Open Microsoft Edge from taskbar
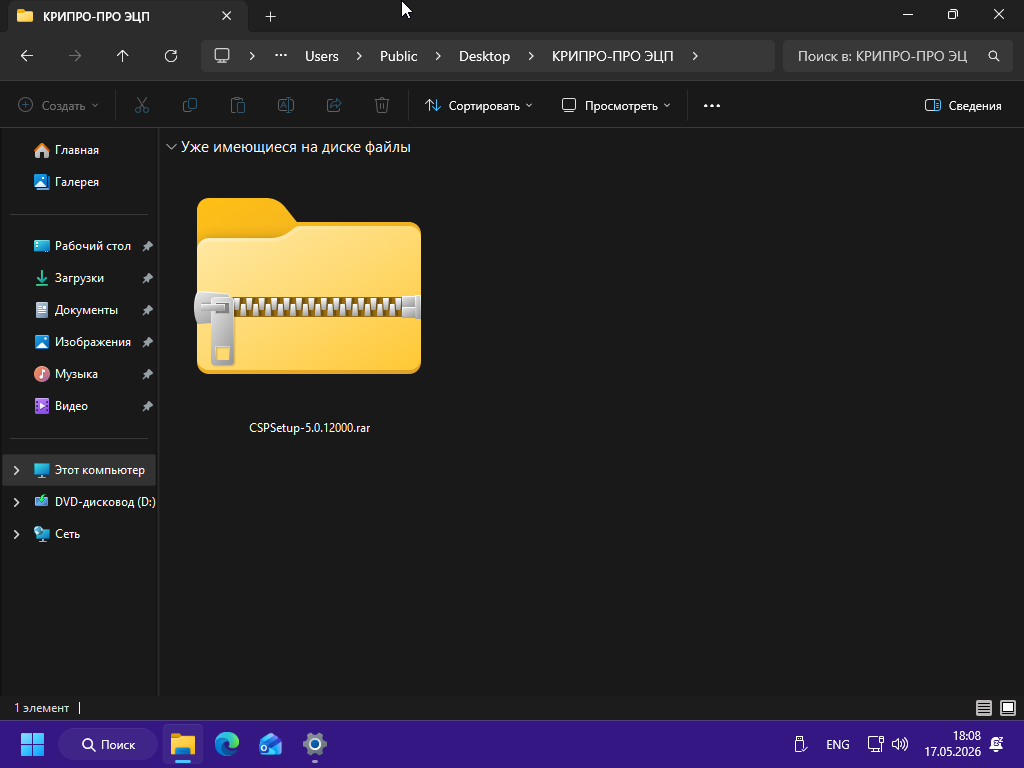 point(227,744)
